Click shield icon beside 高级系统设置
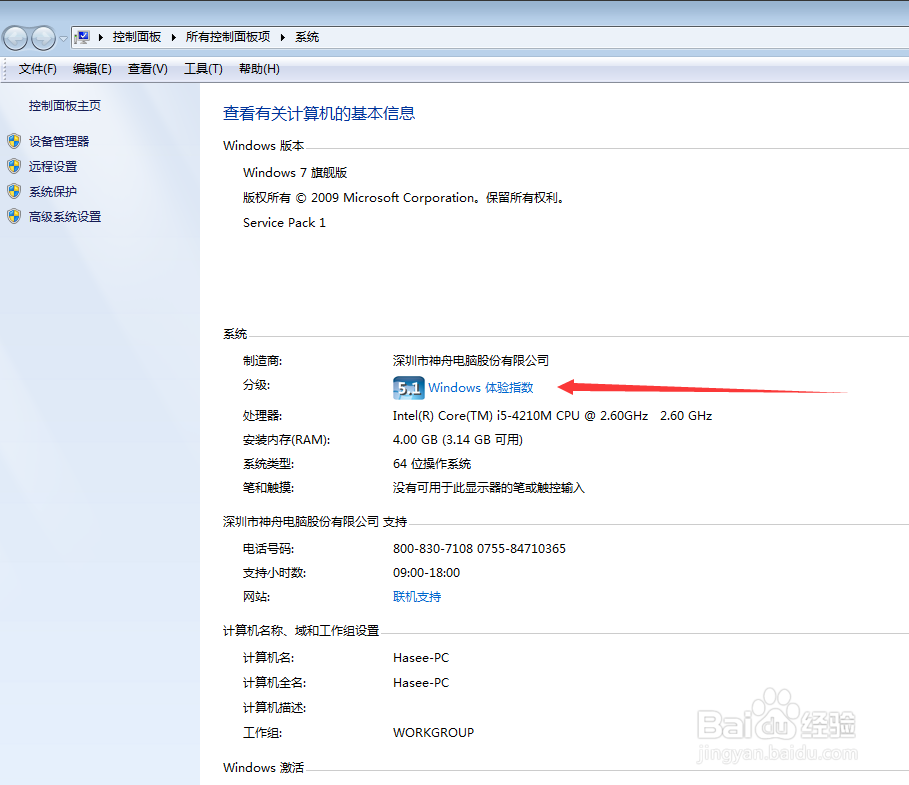 [14, 217]
